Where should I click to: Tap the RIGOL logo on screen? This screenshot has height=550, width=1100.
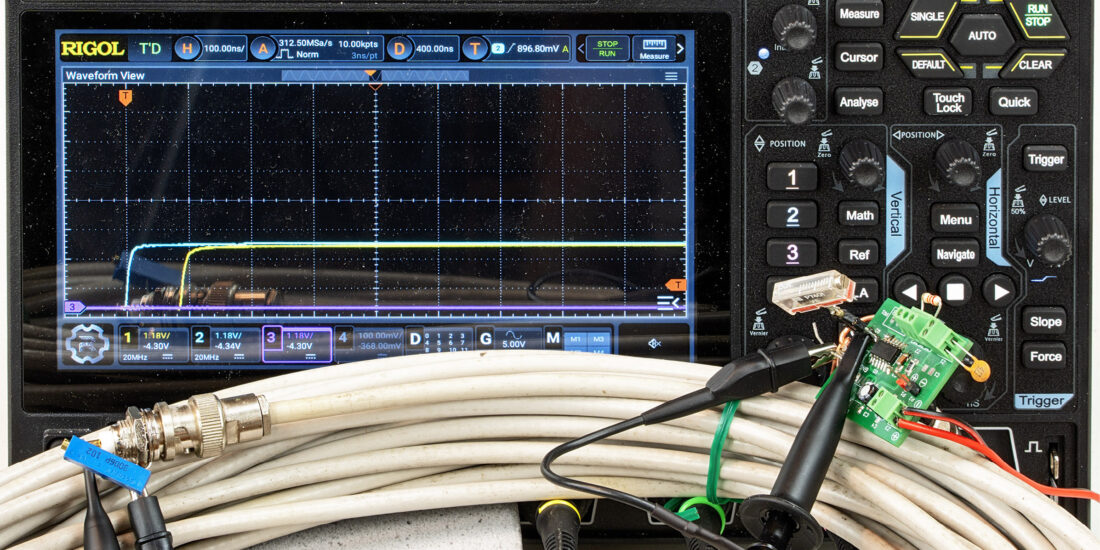point(92,48)
